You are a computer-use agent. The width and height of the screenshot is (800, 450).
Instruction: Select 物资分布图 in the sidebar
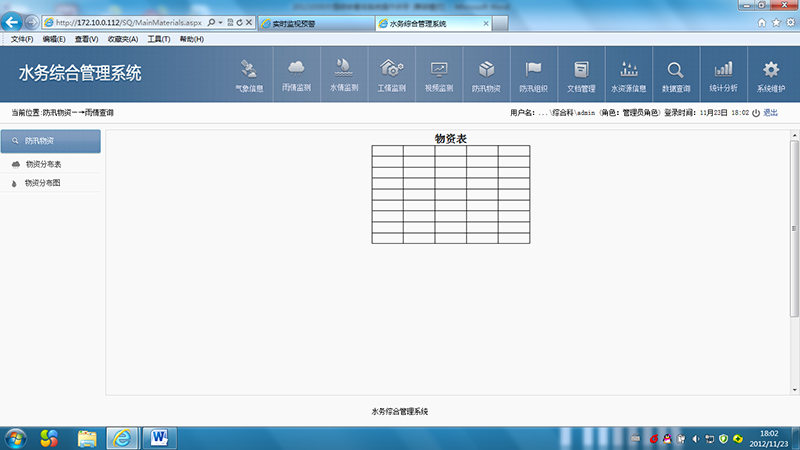click(43, 183)
